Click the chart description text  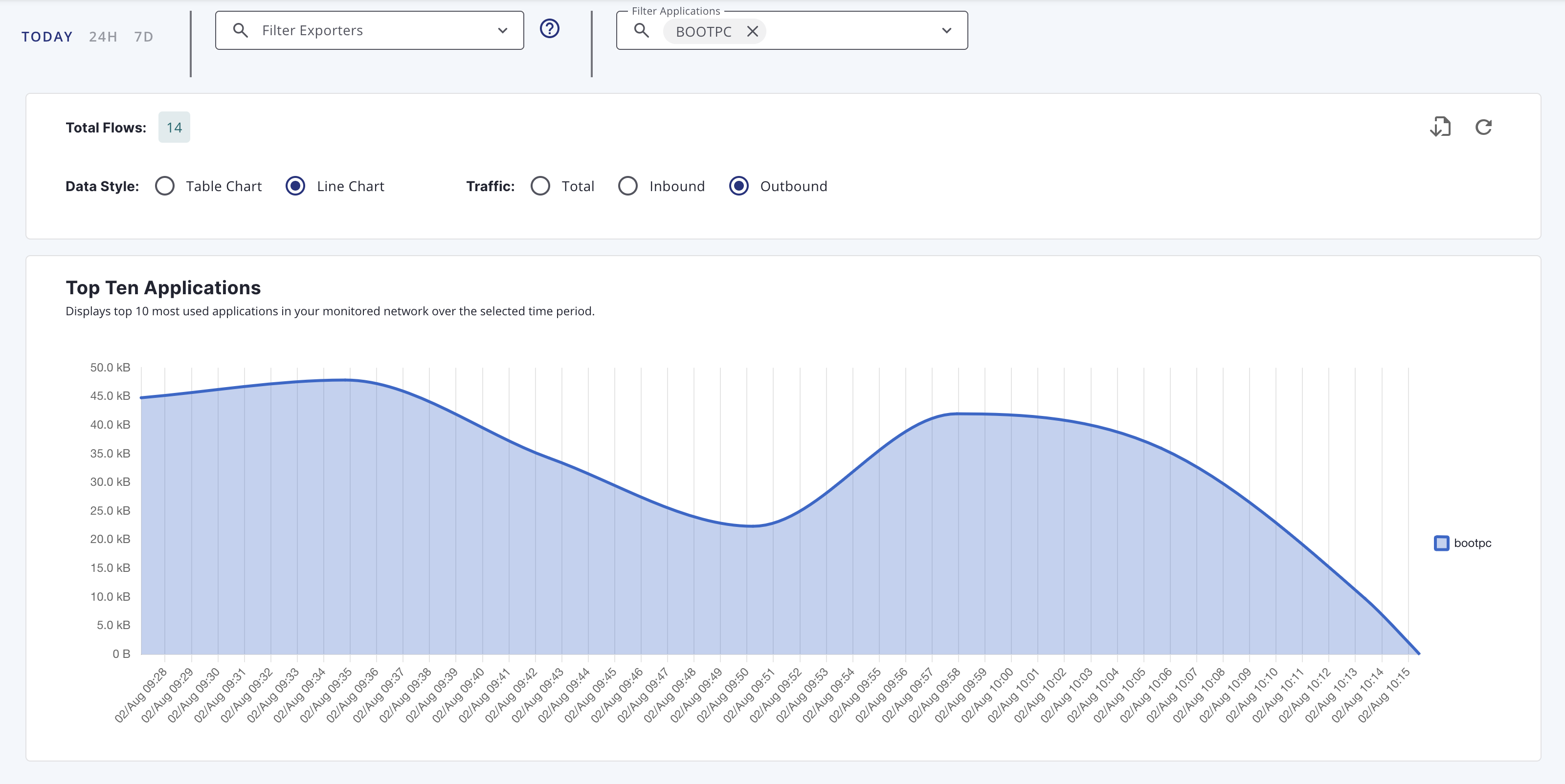coord(330,311)
